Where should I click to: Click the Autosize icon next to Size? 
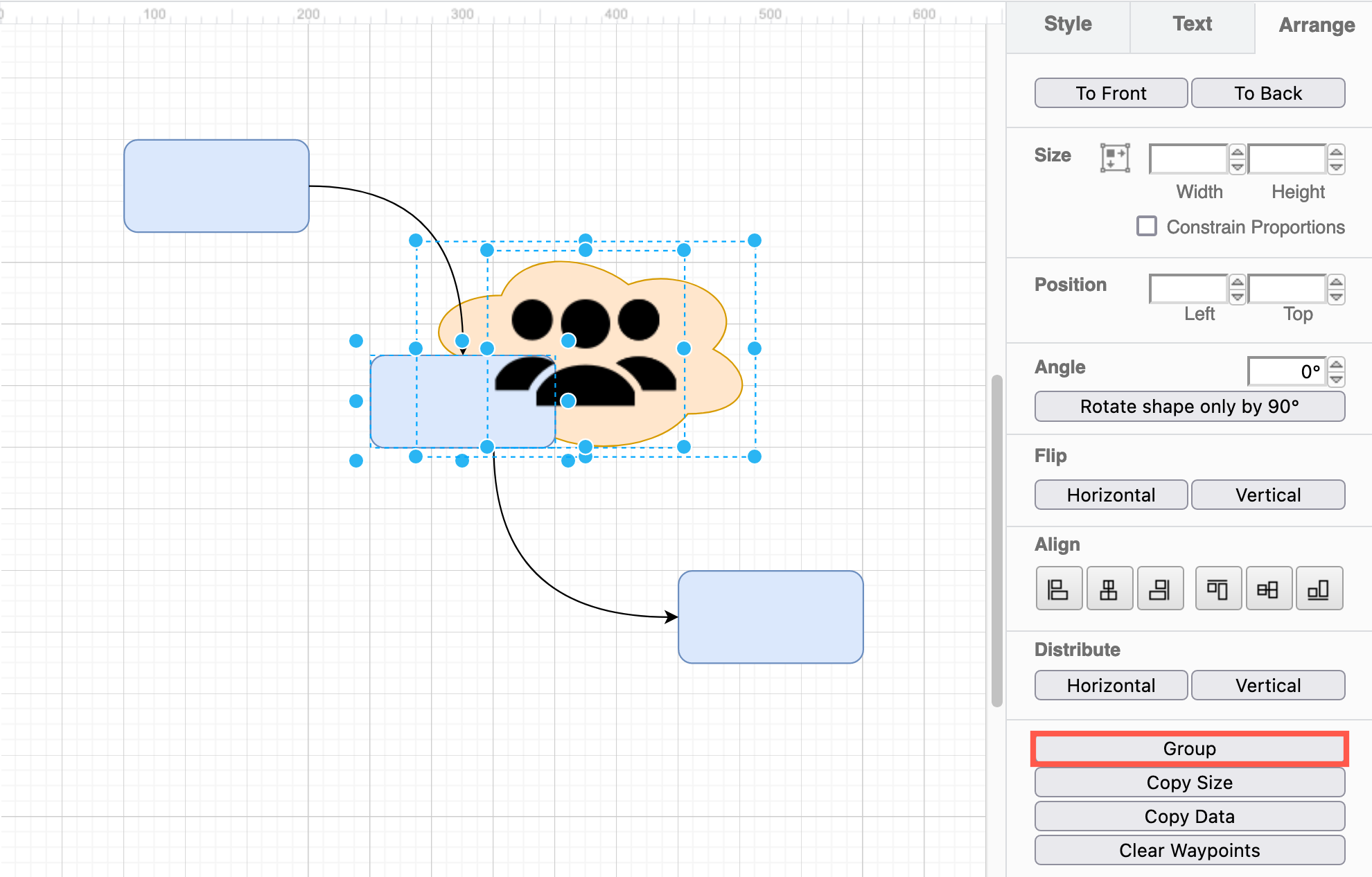[x=1115, y=157]
